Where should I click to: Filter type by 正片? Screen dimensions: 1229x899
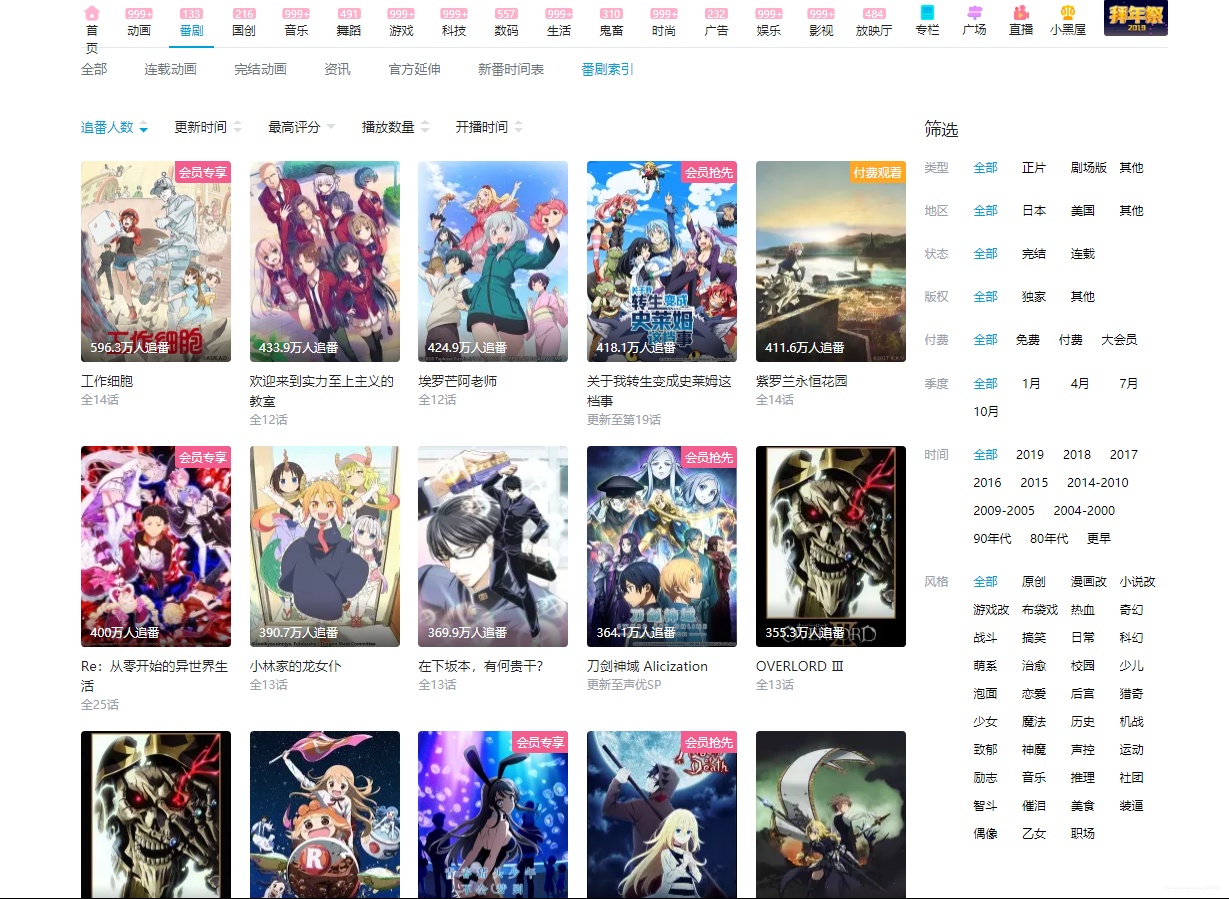pos(1034,168)
